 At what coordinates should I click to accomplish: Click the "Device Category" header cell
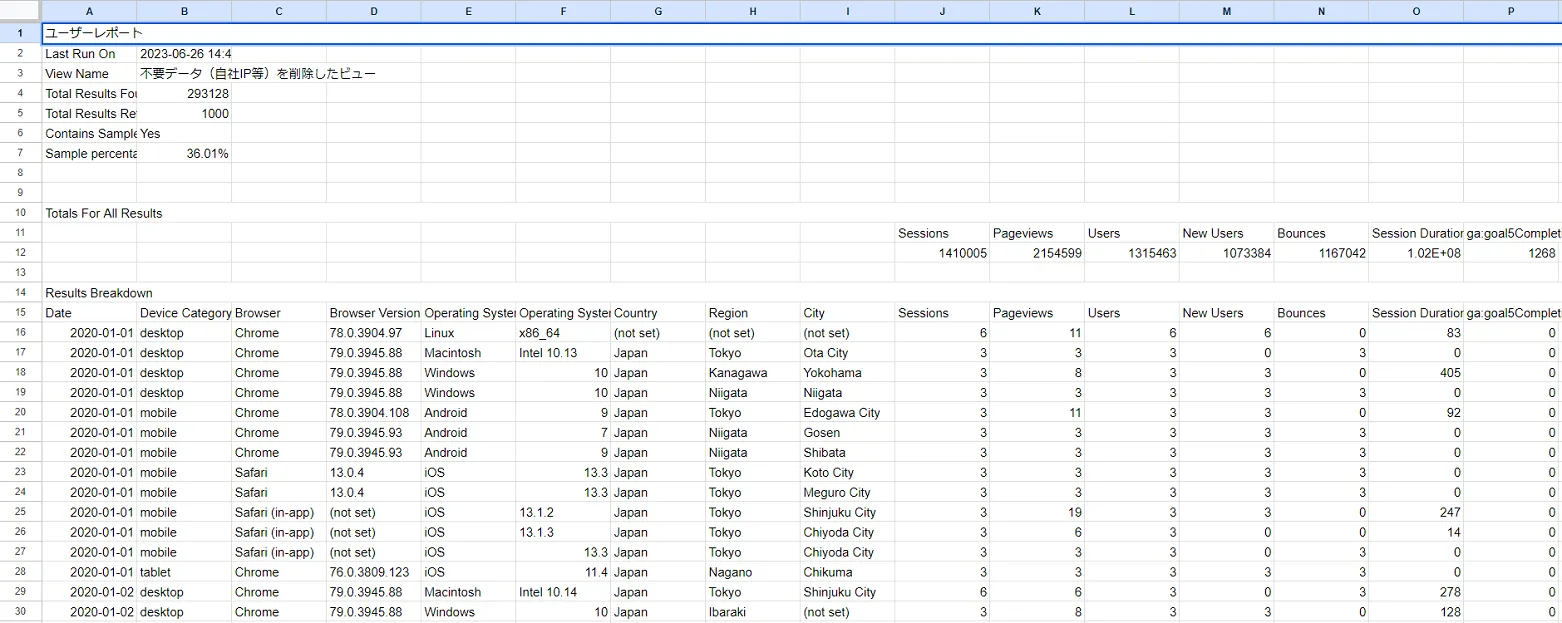pos(184,313)
